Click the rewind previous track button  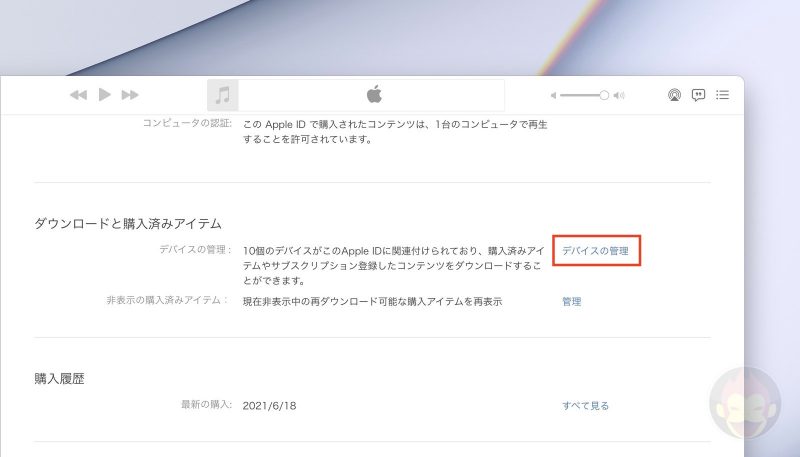coord(78,95)
